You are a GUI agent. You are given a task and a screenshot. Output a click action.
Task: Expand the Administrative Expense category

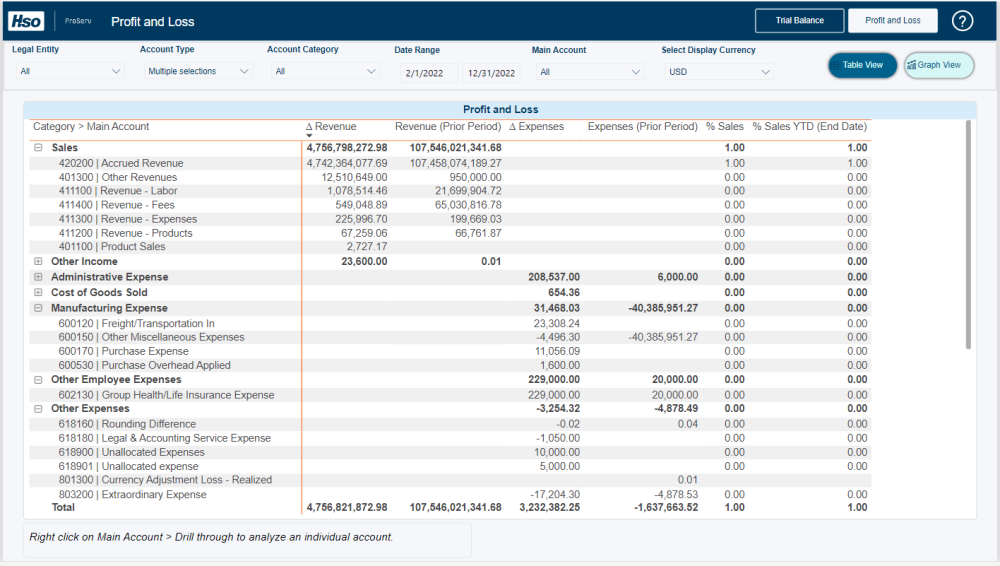tap(38, 277)
